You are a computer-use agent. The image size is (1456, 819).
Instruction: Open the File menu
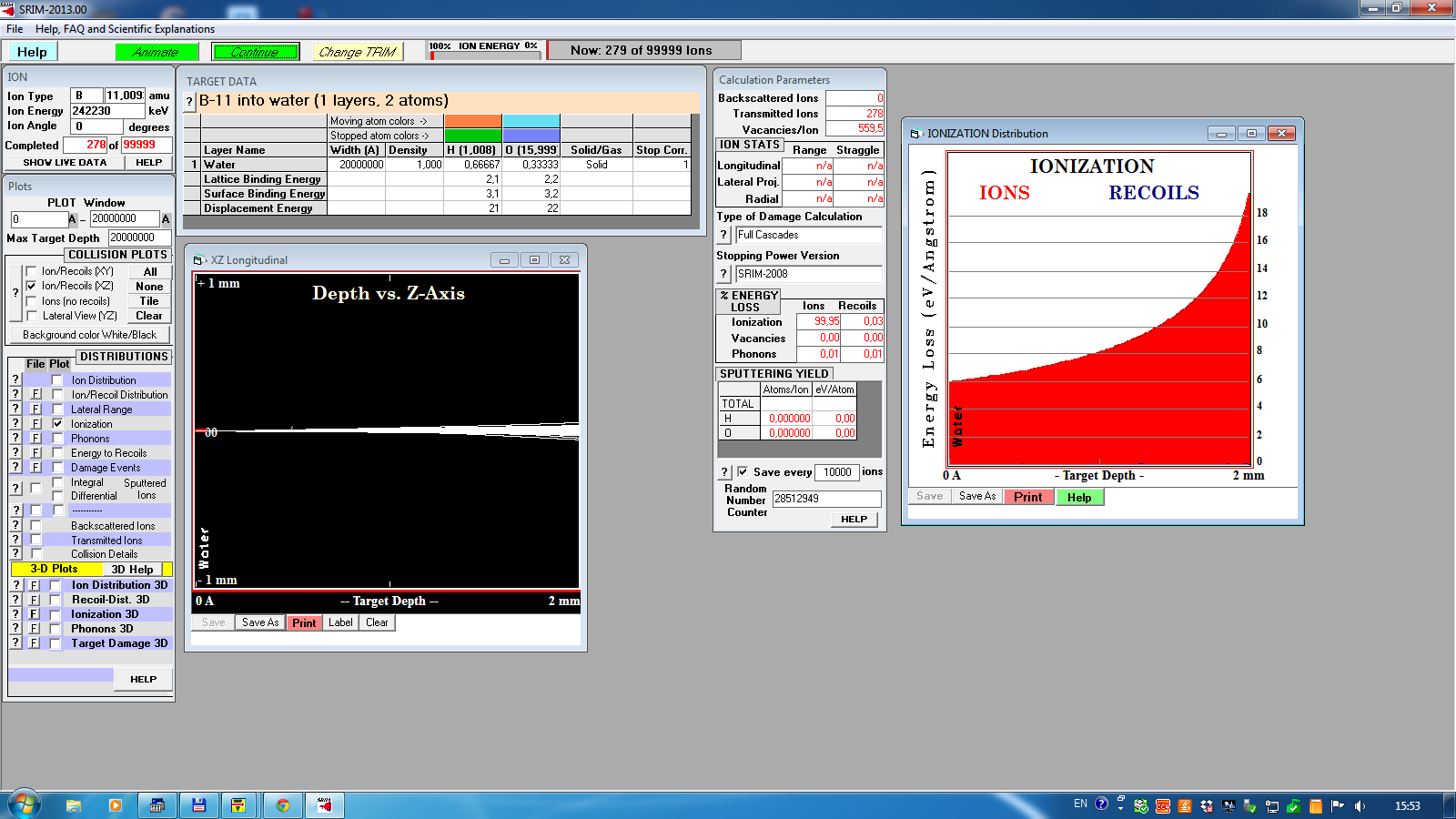[x=15, y=29]
